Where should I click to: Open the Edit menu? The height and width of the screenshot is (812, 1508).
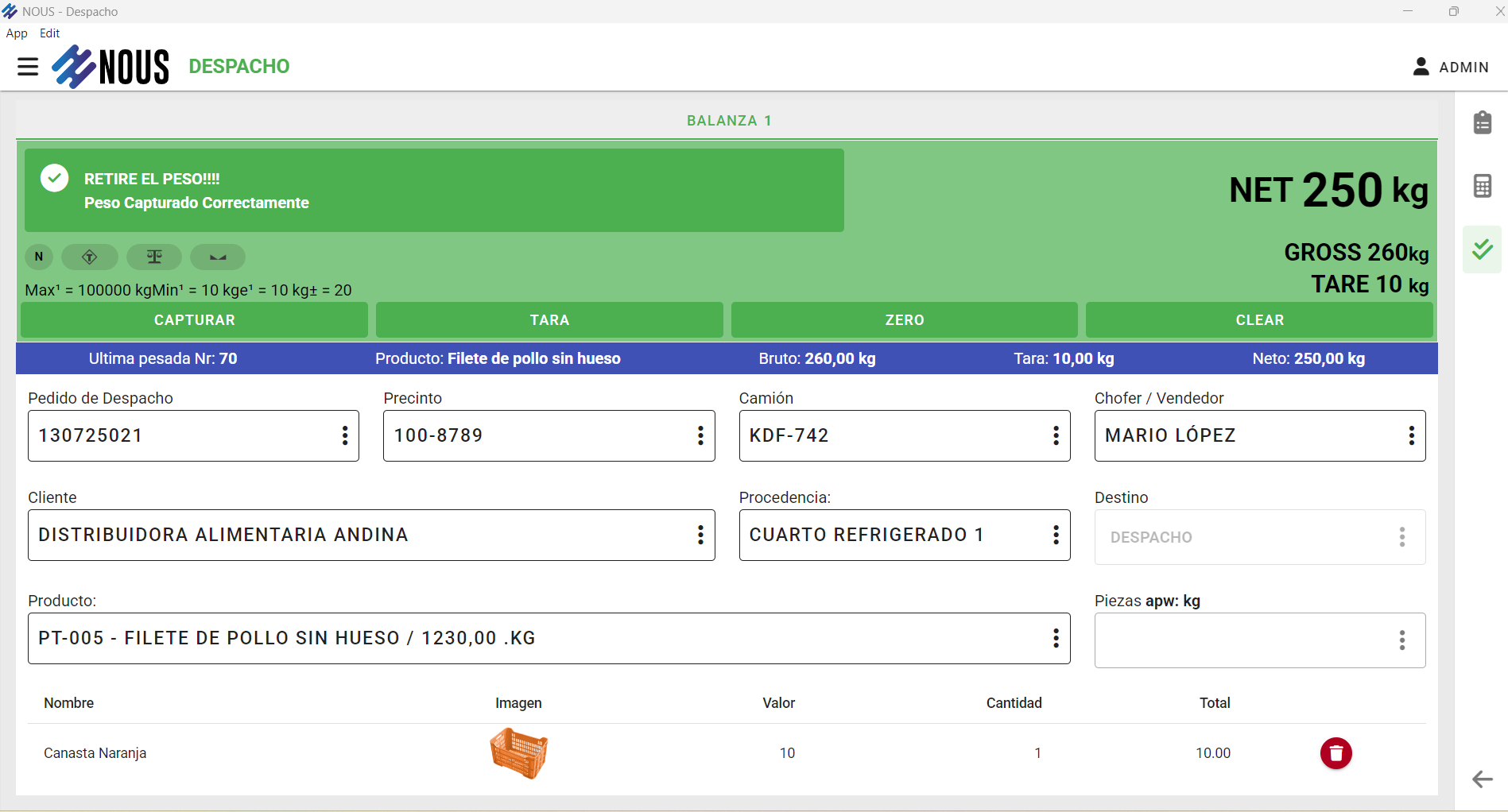click(49, 33)
